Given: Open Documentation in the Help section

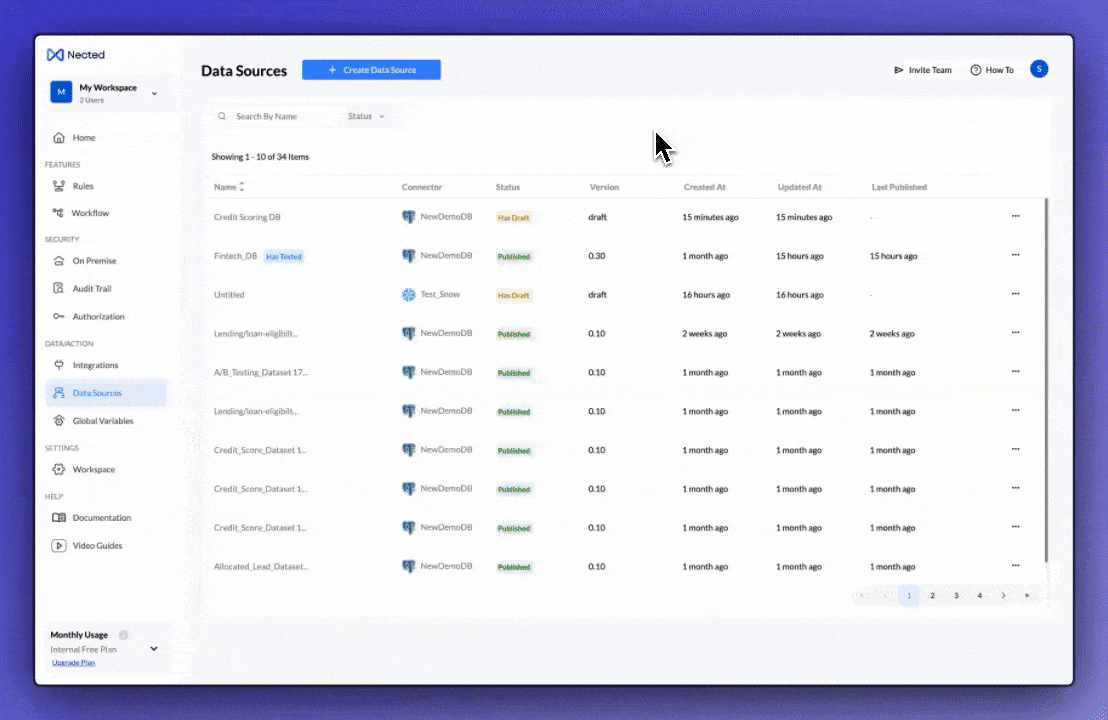Looking at the screenshot, I should click(101, 518).
